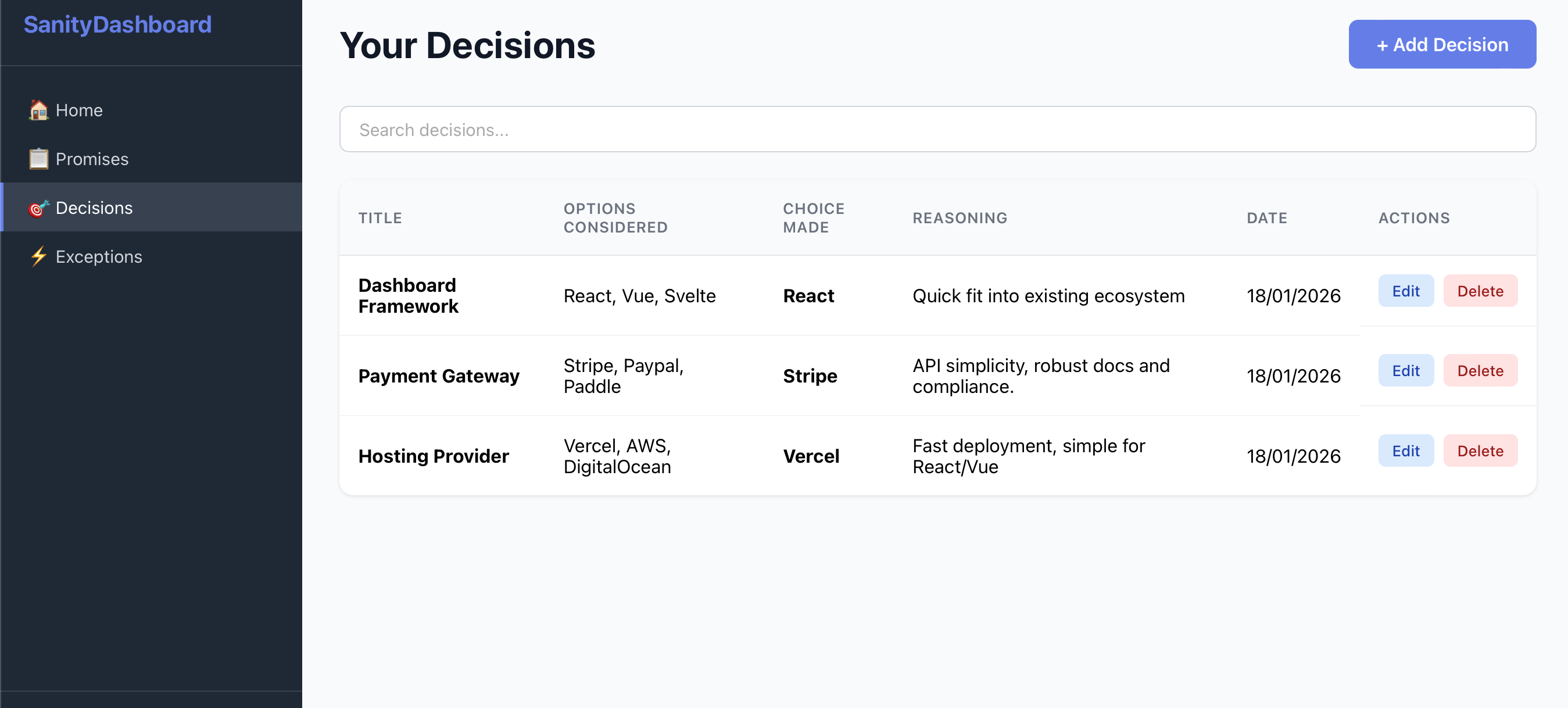Select the clipboard icon next to Promises
The width and height of the screenshot is (1568, 708).
coord(38,159)
